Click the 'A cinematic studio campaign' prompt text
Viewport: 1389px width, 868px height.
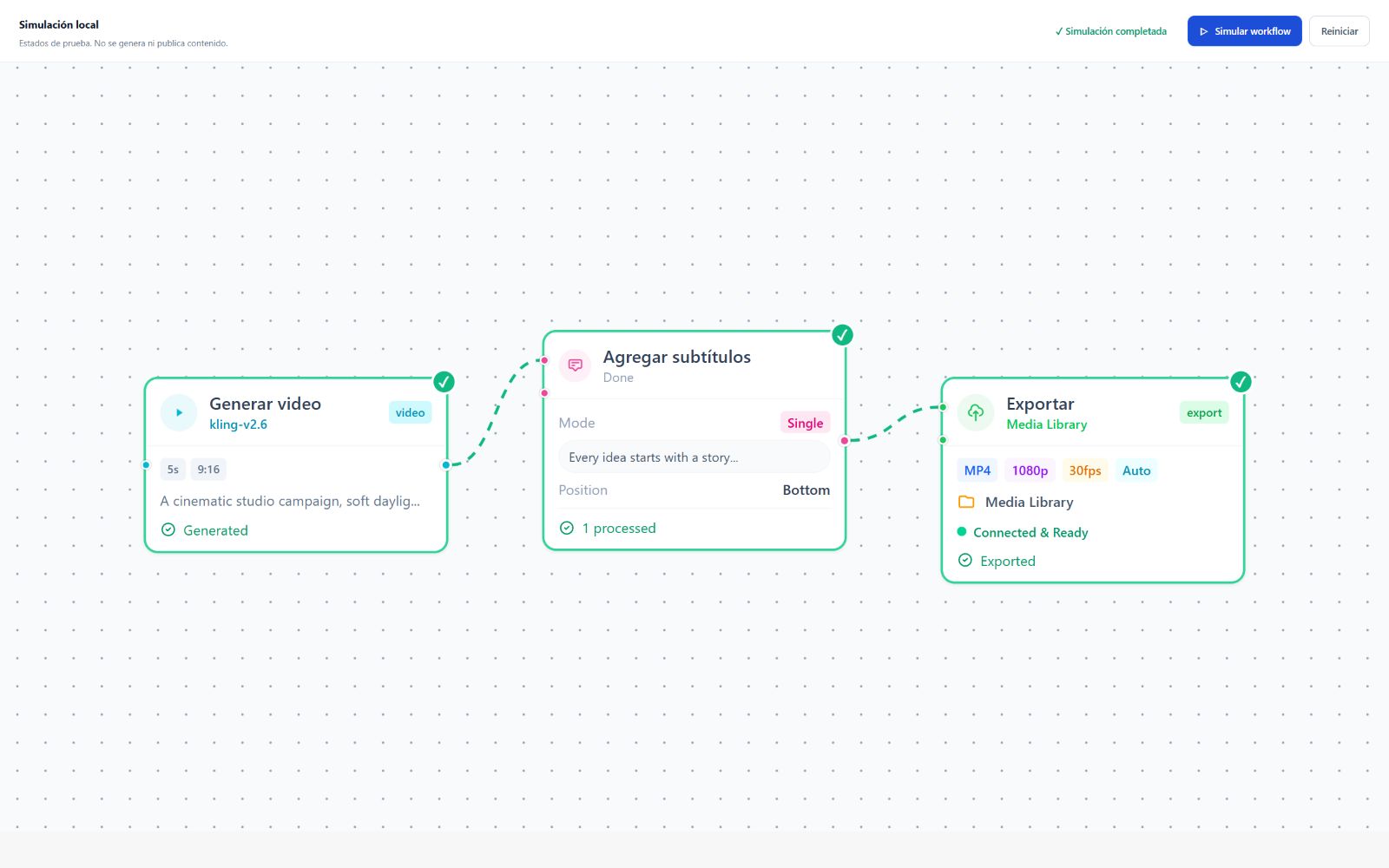pyautogui.click(x=290, y=501)
